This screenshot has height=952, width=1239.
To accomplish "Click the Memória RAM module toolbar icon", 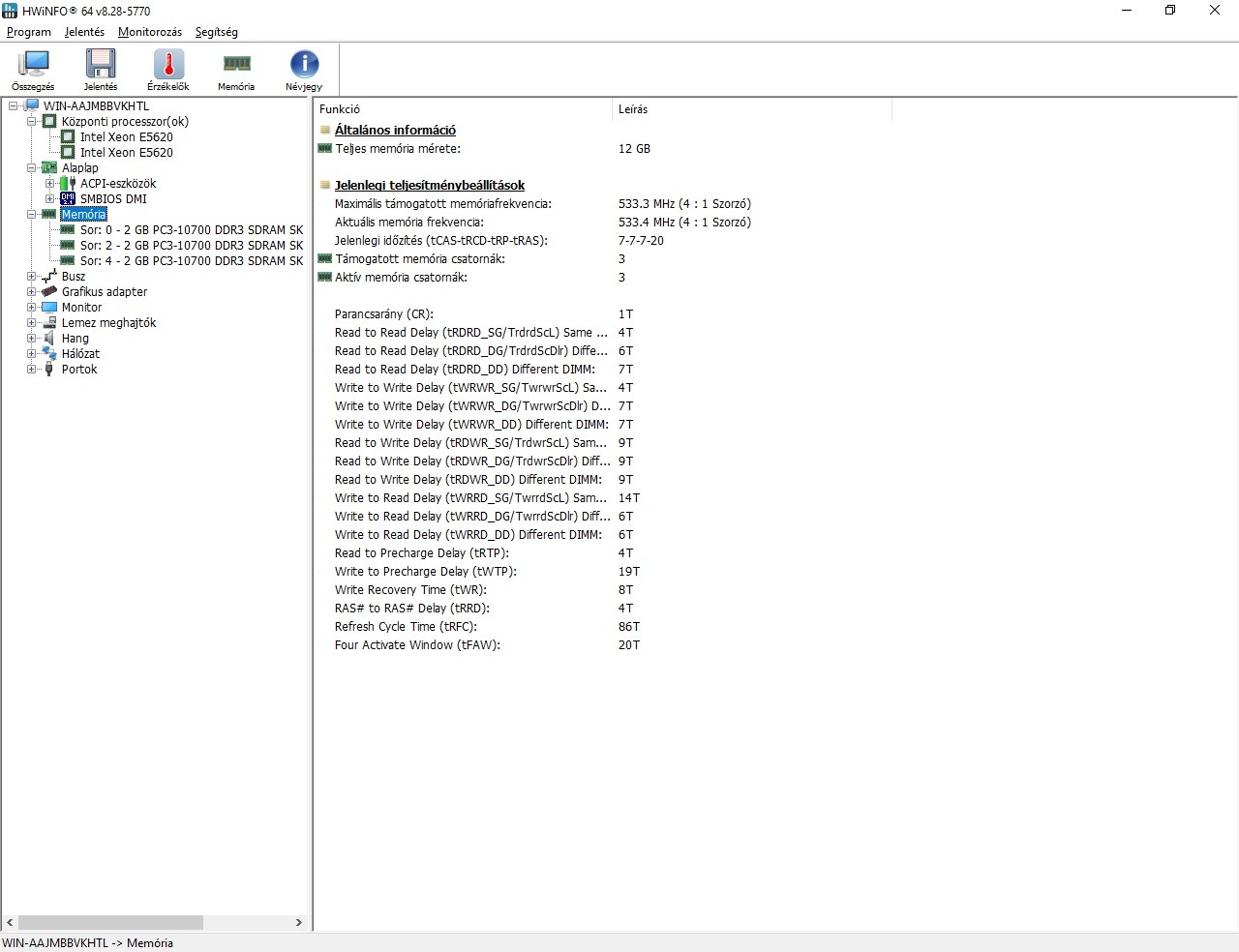I will (236, 64).
